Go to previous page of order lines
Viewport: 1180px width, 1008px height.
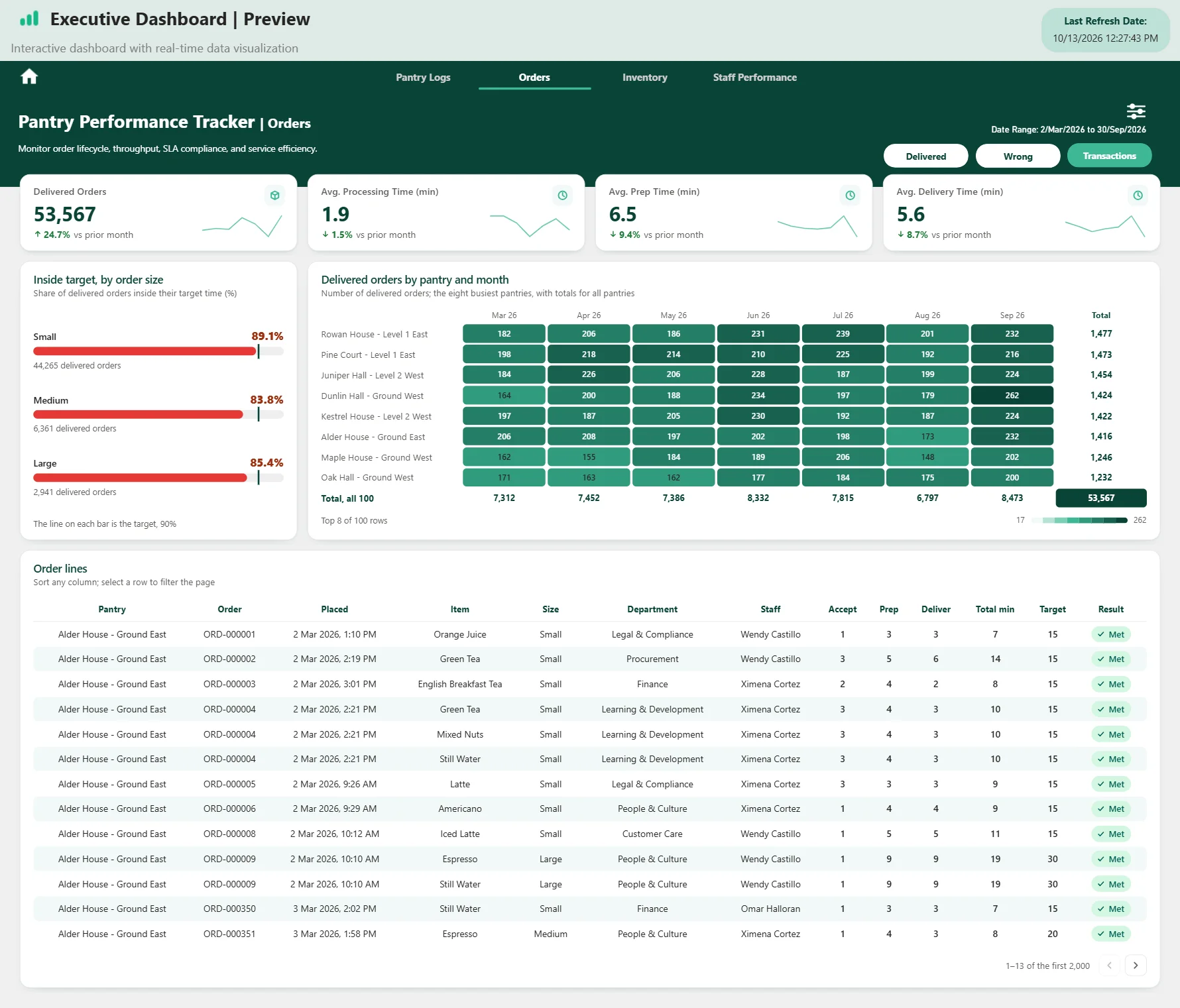[x=1110, y=966]
